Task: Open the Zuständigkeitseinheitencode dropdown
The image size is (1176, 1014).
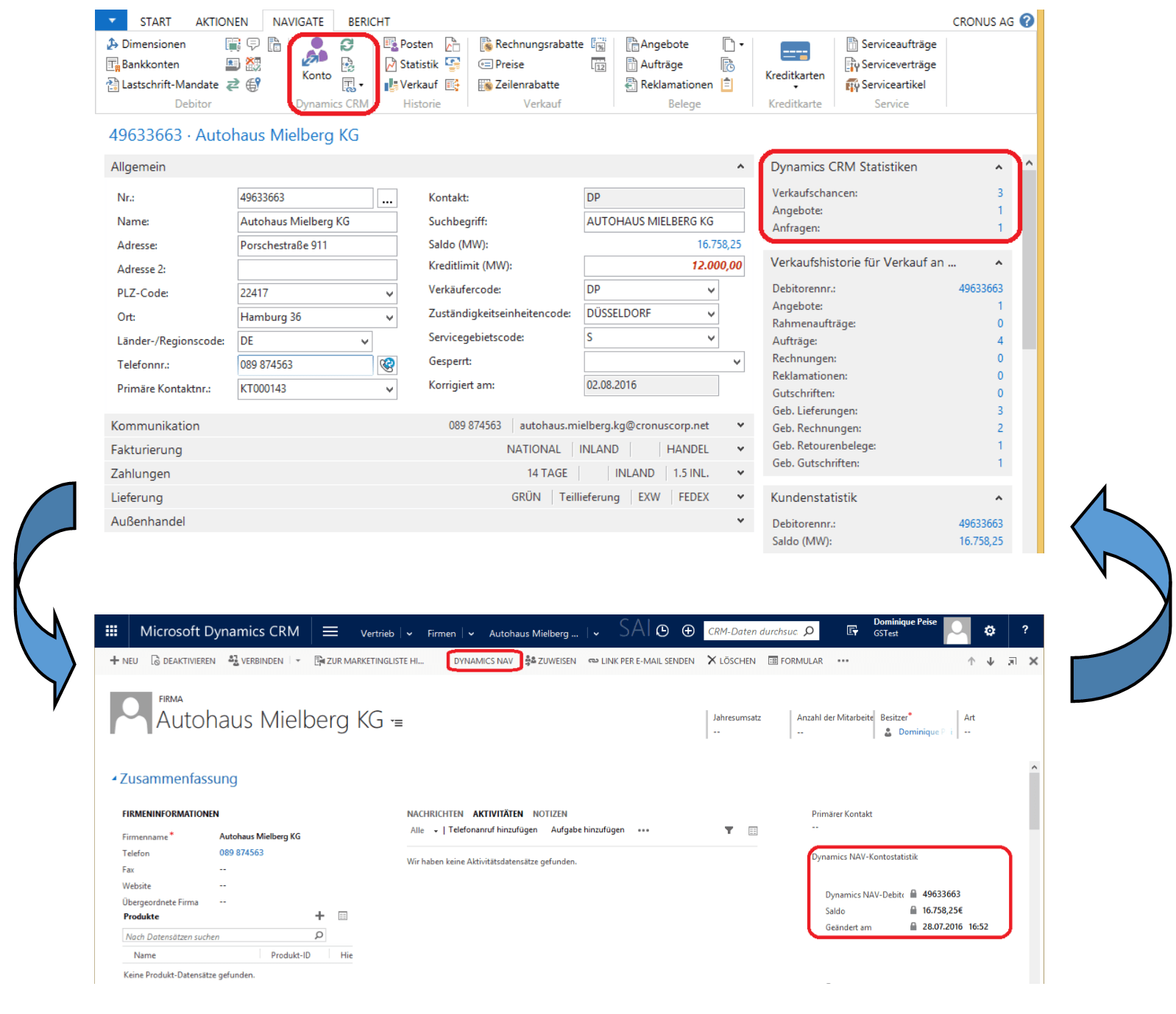Action: [711, 314]
